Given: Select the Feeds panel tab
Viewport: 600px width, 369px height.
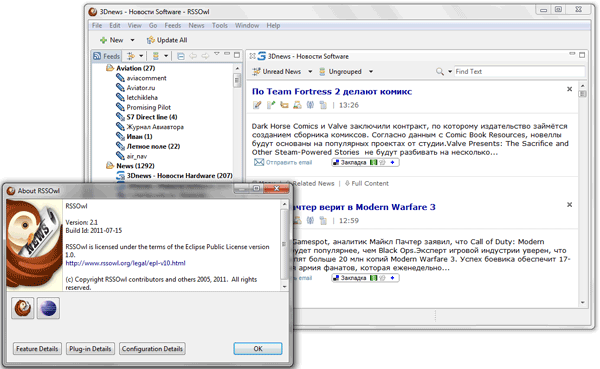Looking at the screenshot, I should tap(107, 56).
